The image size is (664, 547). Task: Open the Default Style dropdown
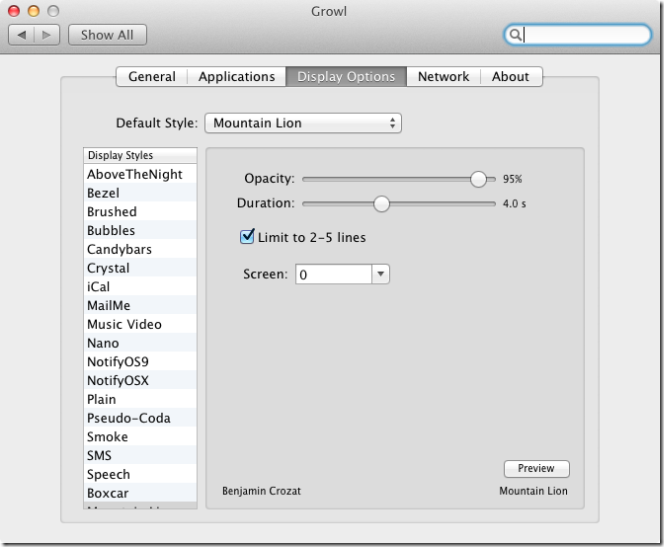303,123
